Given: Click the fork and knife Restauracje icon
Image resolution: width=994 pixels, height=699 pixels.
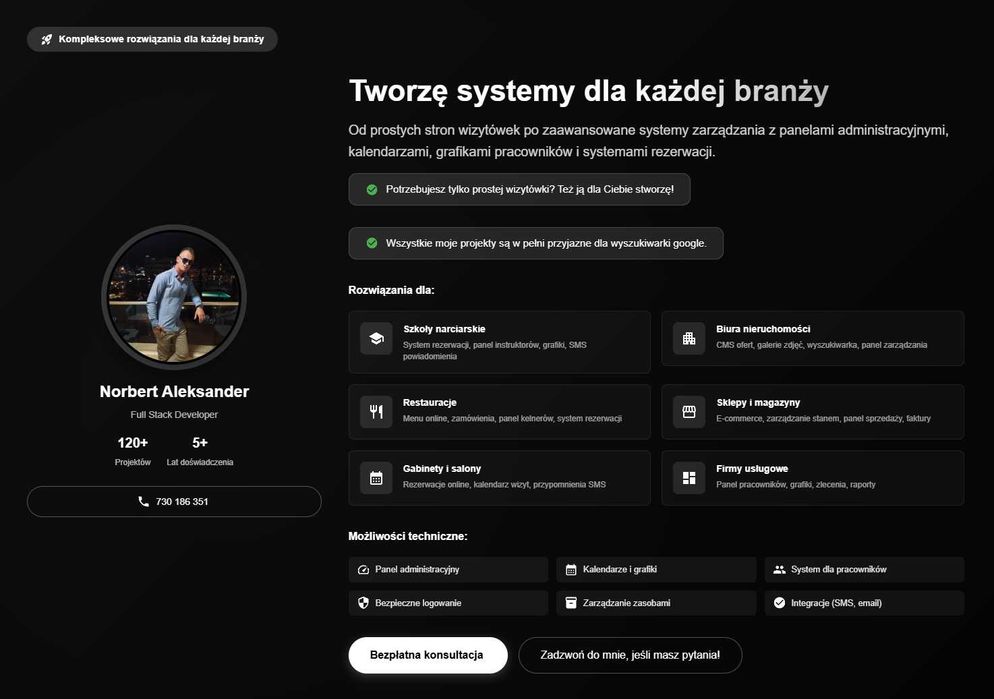Looking at the screenshot, I should pyautogui.click(x=377, y=412).
